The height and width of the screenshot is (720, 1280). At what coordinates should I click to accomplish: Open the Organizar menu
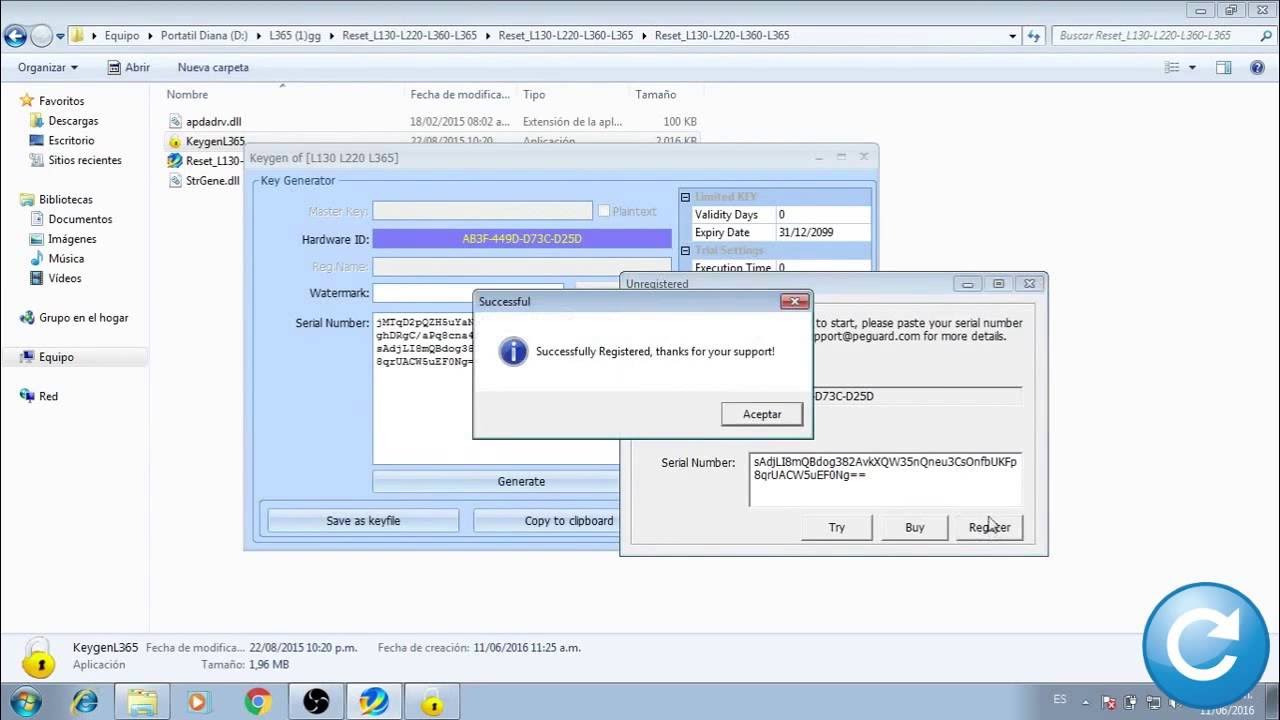pyautogui.click(x=48, y=67)
